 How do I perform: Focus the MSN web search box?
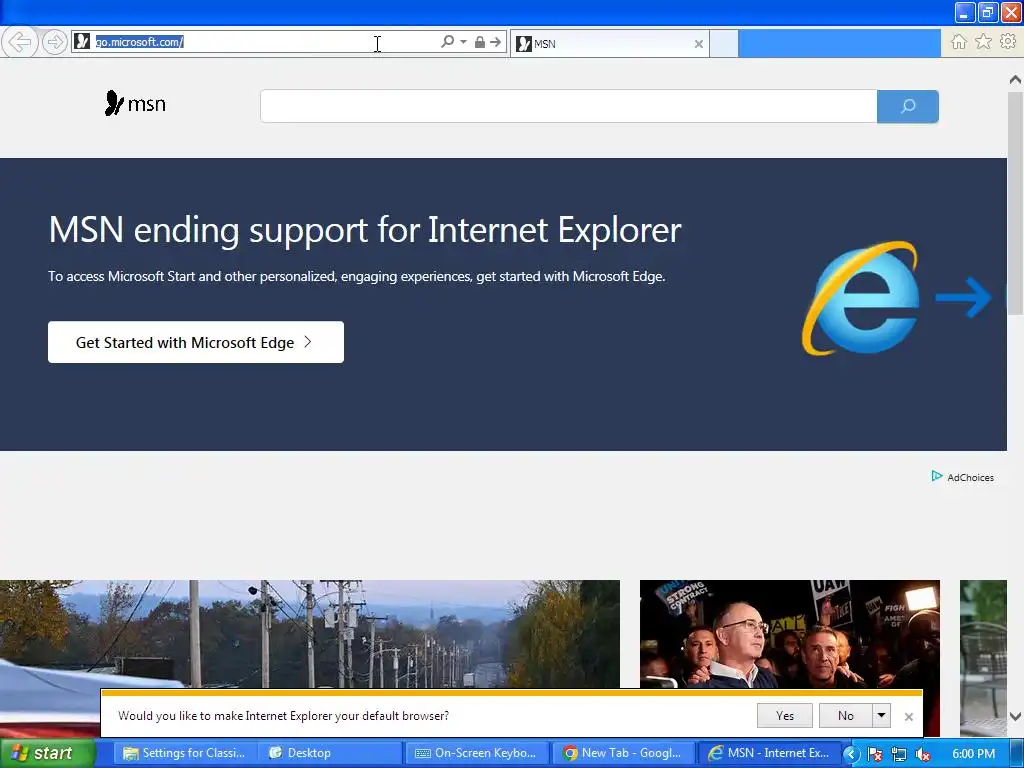point(568,106)
